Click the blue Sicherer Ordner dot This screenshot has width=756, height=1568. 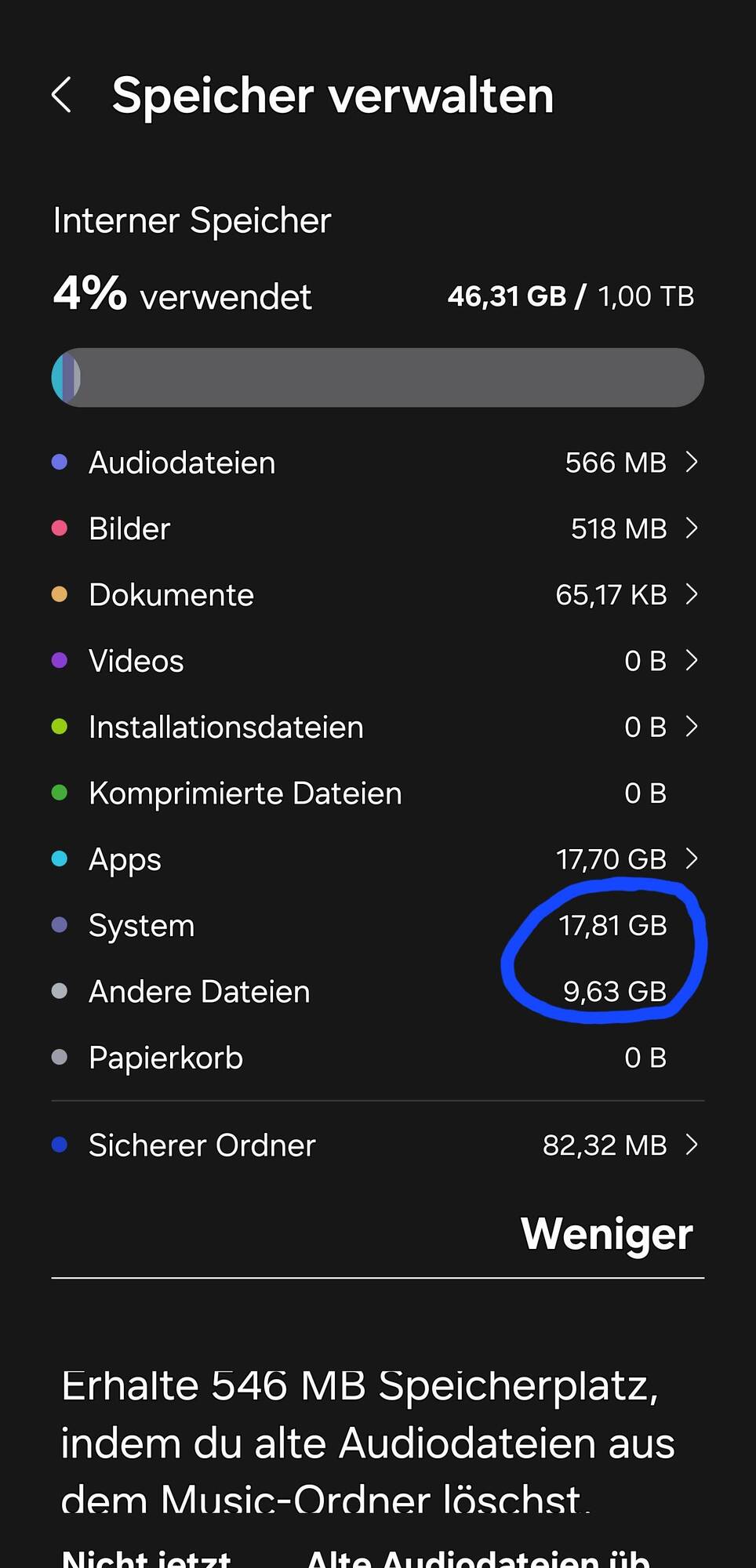[60, 1145]
